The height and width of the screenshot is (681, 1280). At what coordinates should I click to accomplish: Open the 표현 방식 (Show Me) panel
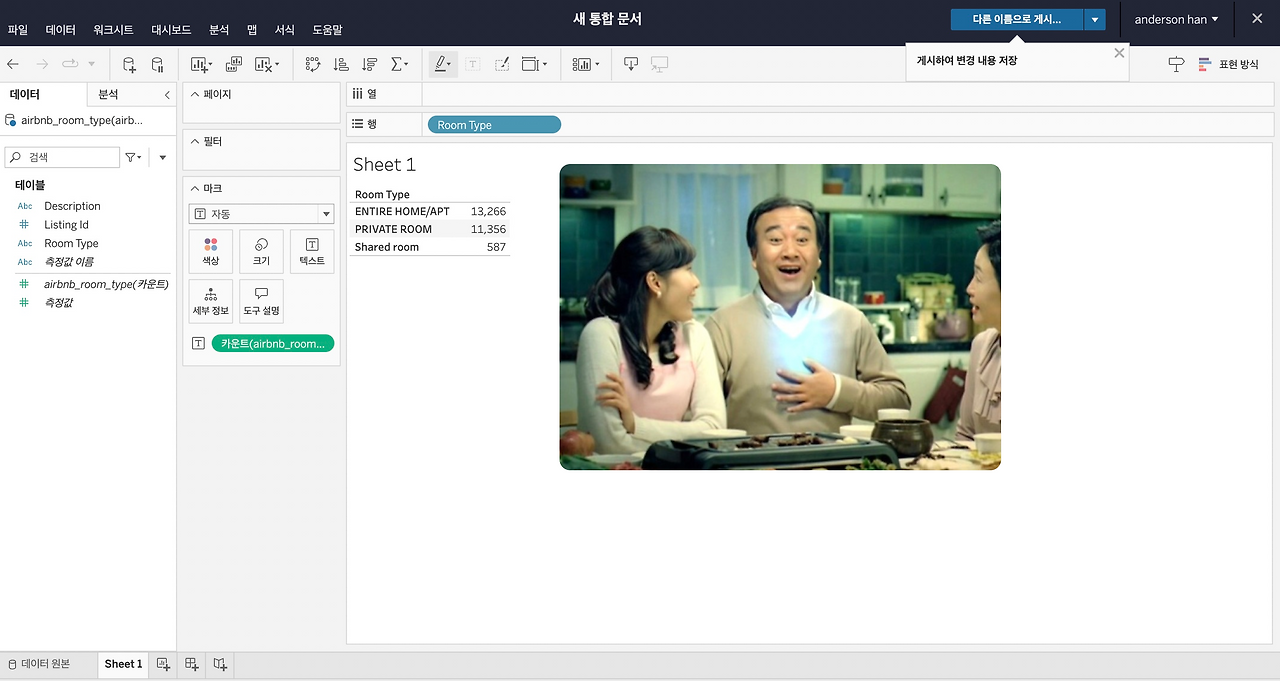(x=1228, y=64)
